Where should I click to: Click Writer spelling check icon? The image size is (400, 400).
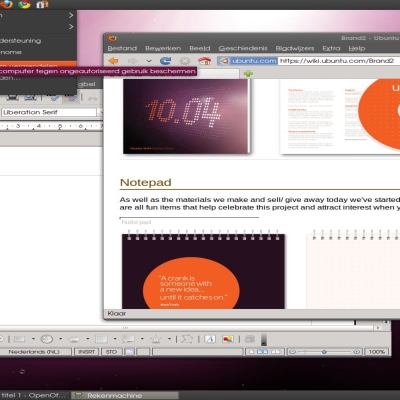pos(53,97)
